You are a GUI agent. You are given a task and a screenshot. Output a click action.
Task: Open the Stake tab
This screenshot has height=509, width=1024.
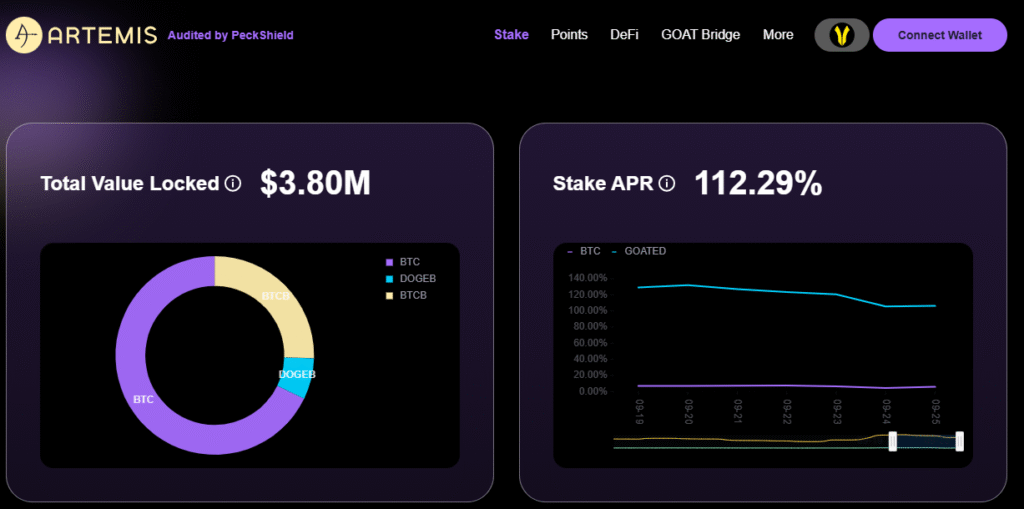point(511,35)
